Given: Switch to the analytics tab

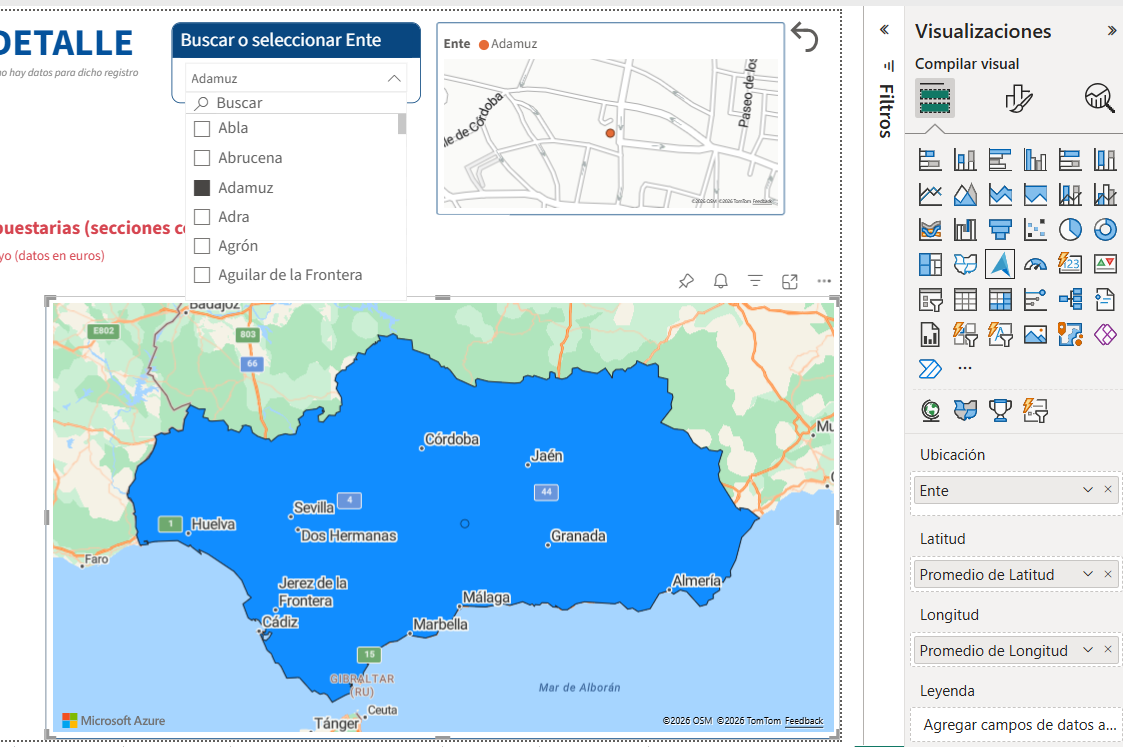Looking at the screenshot, I should pyautogui.click(x=1099, y=98).
